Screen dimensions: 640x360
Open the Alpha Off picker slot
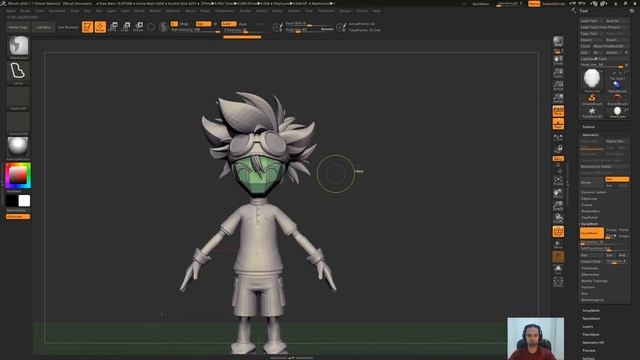pos(18,97)
